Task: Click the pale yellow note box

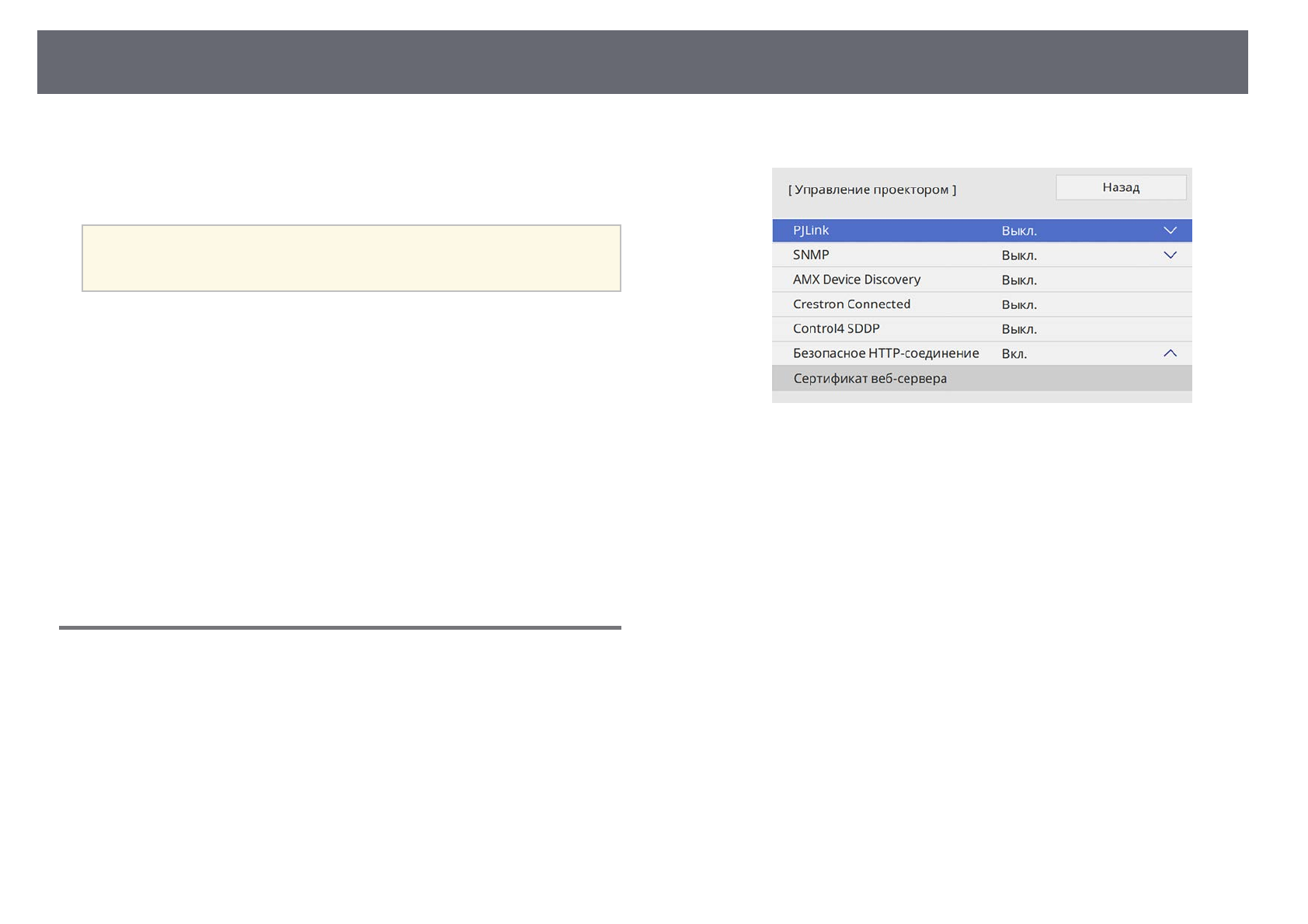Action: point(351,258)
